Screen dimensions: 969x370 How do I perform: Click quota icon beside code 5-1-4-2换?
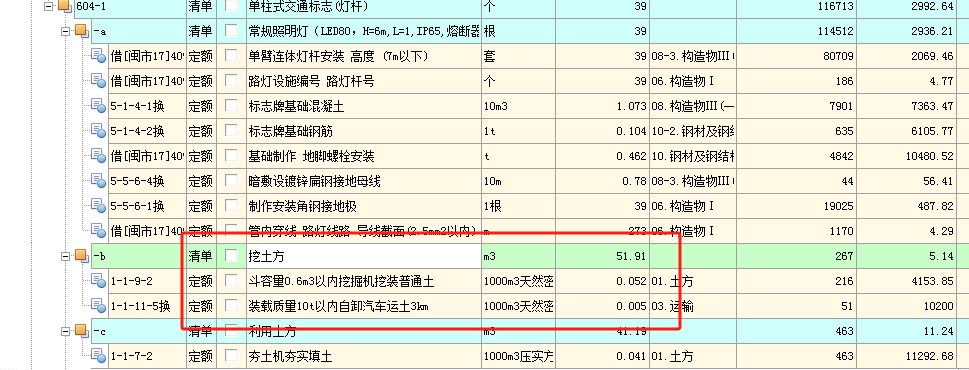coord(99,130)
